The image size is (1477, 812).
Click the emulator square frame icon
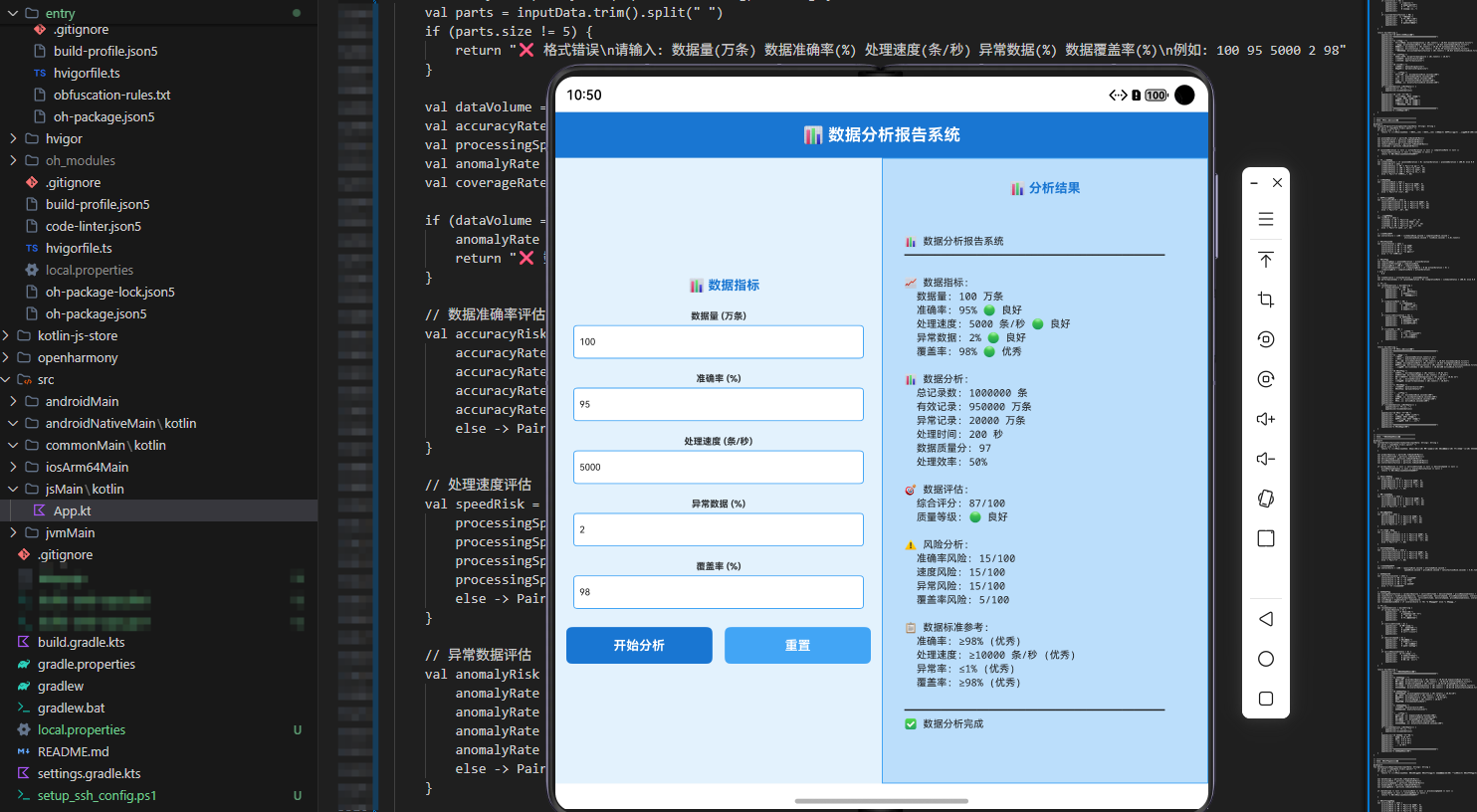1266,538
